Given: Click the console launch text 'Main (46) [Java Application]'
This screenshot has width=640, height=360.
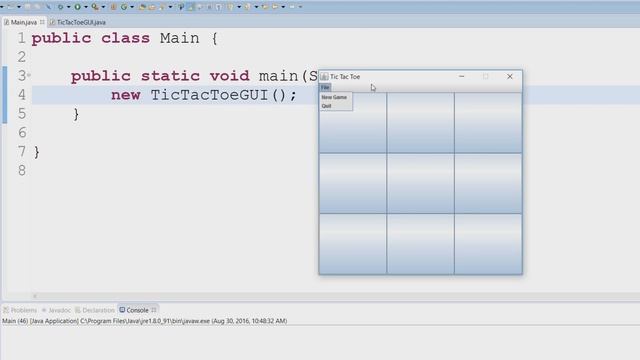Looking at the screenshot, I should (x=40, y=321).
